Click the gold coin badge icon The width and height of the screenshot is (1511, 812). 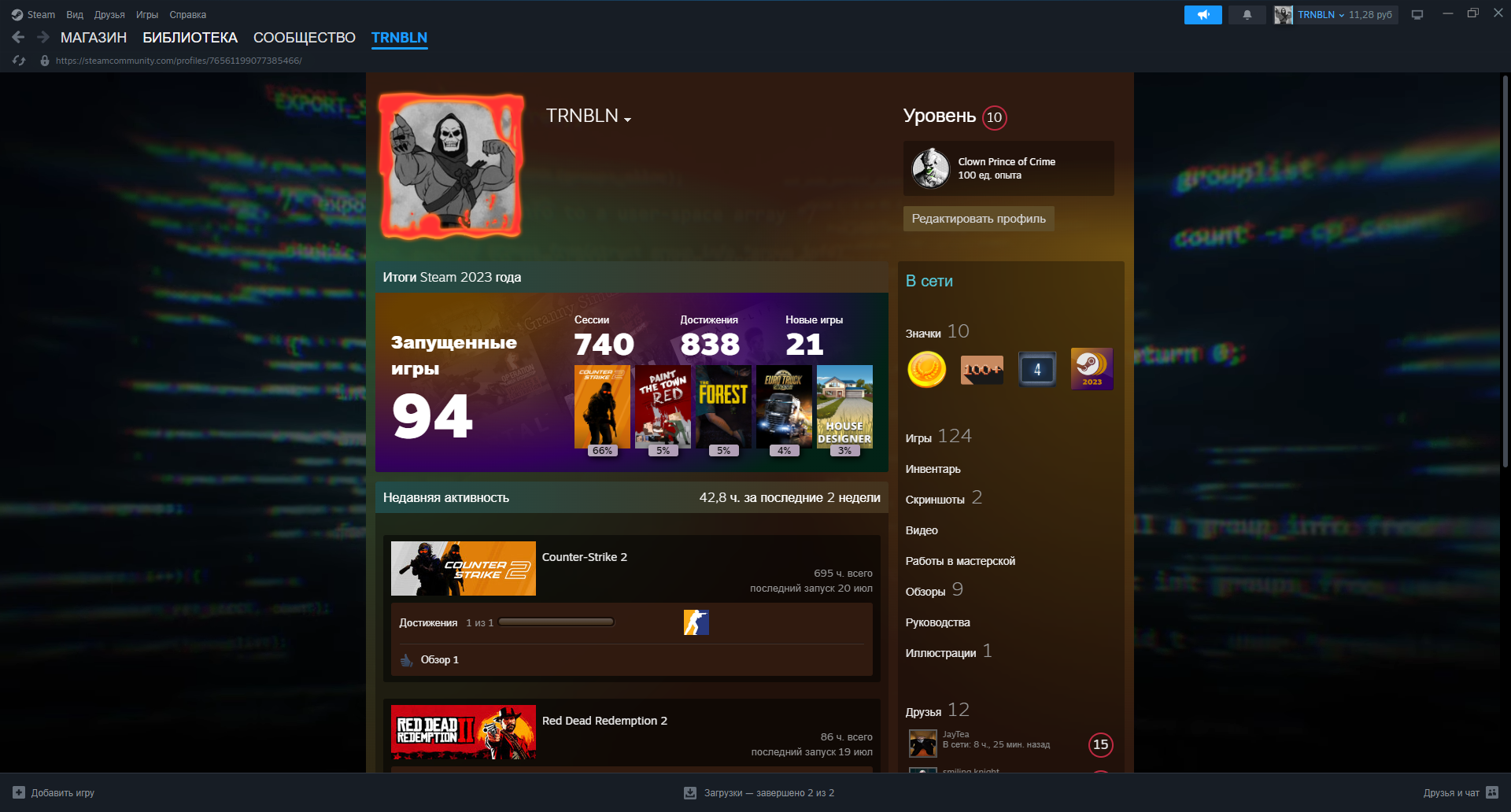[926, 369]
